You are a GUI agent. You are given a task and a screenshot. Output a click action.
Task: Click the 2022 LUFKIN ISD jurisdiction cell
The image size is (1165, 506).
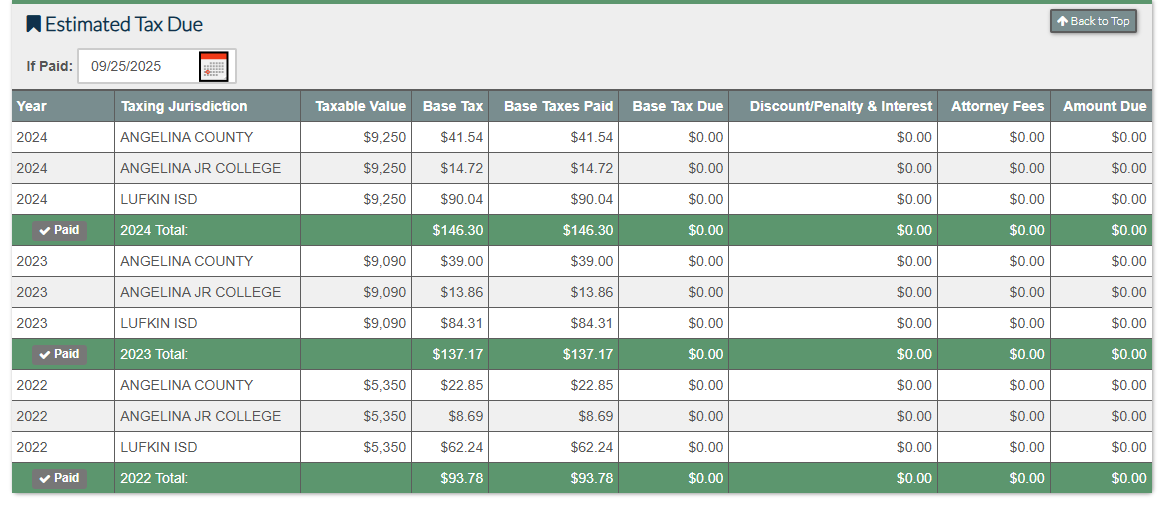pyautogui.click(x=158, y=447)
